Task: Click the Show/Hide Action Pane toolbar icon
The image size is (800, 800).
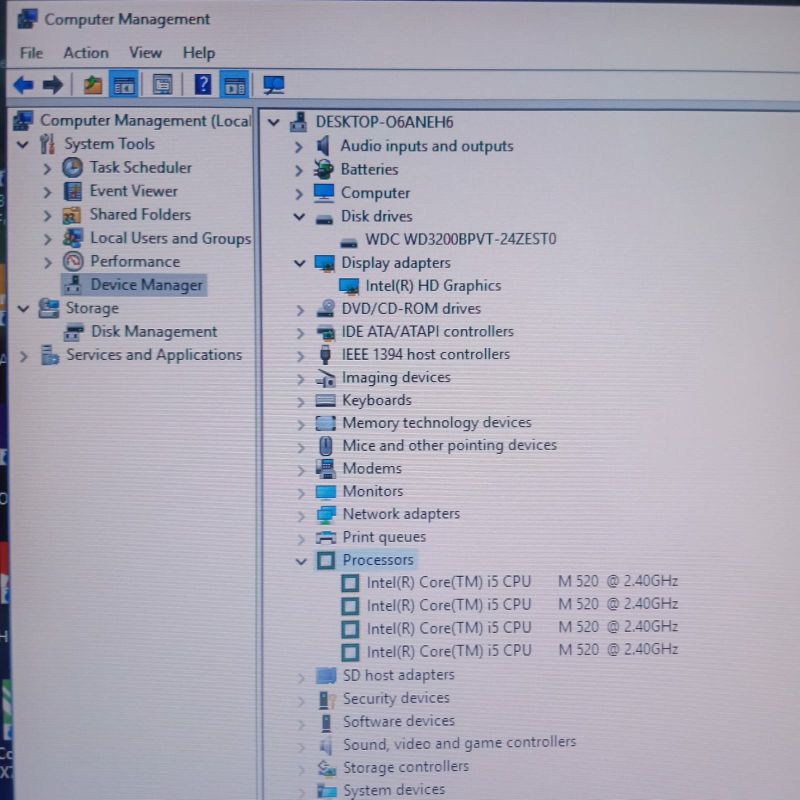Action: 235,84
